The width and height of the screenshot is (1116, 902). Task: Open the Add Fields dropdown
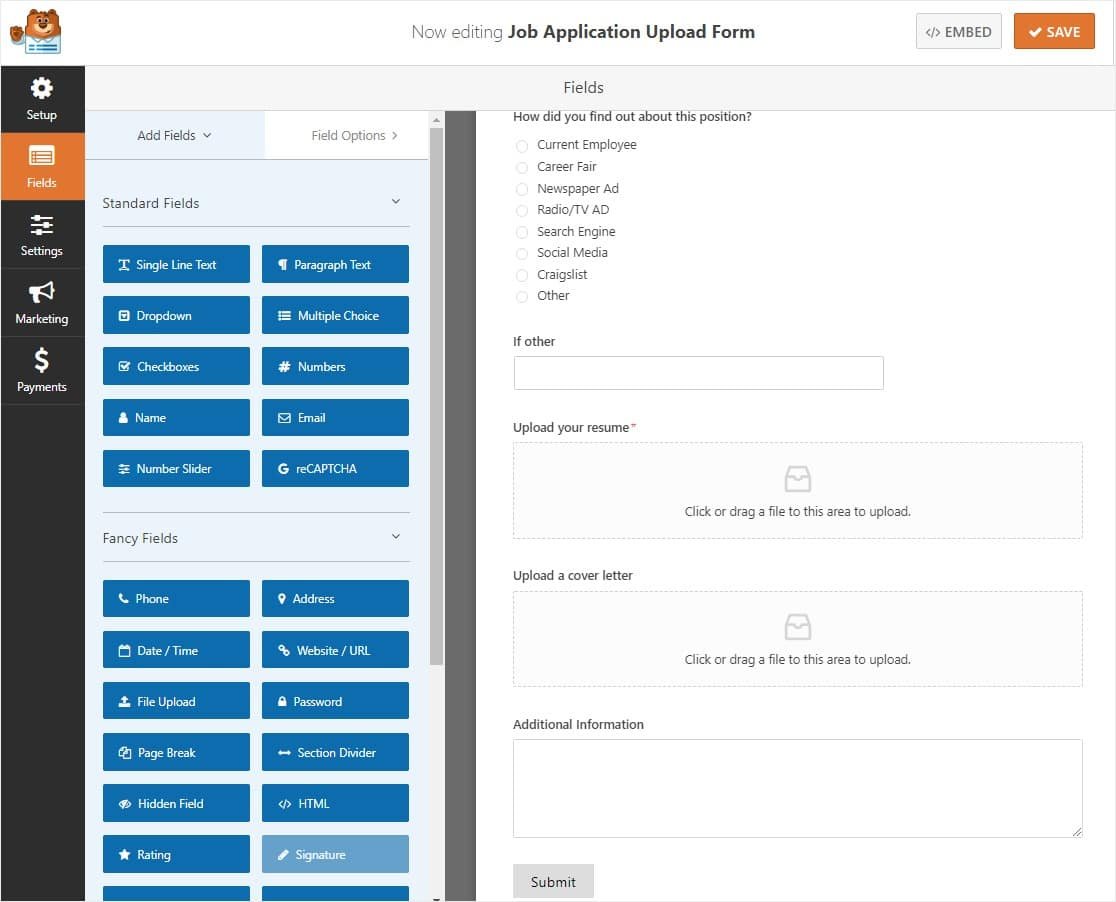(174, 134)
